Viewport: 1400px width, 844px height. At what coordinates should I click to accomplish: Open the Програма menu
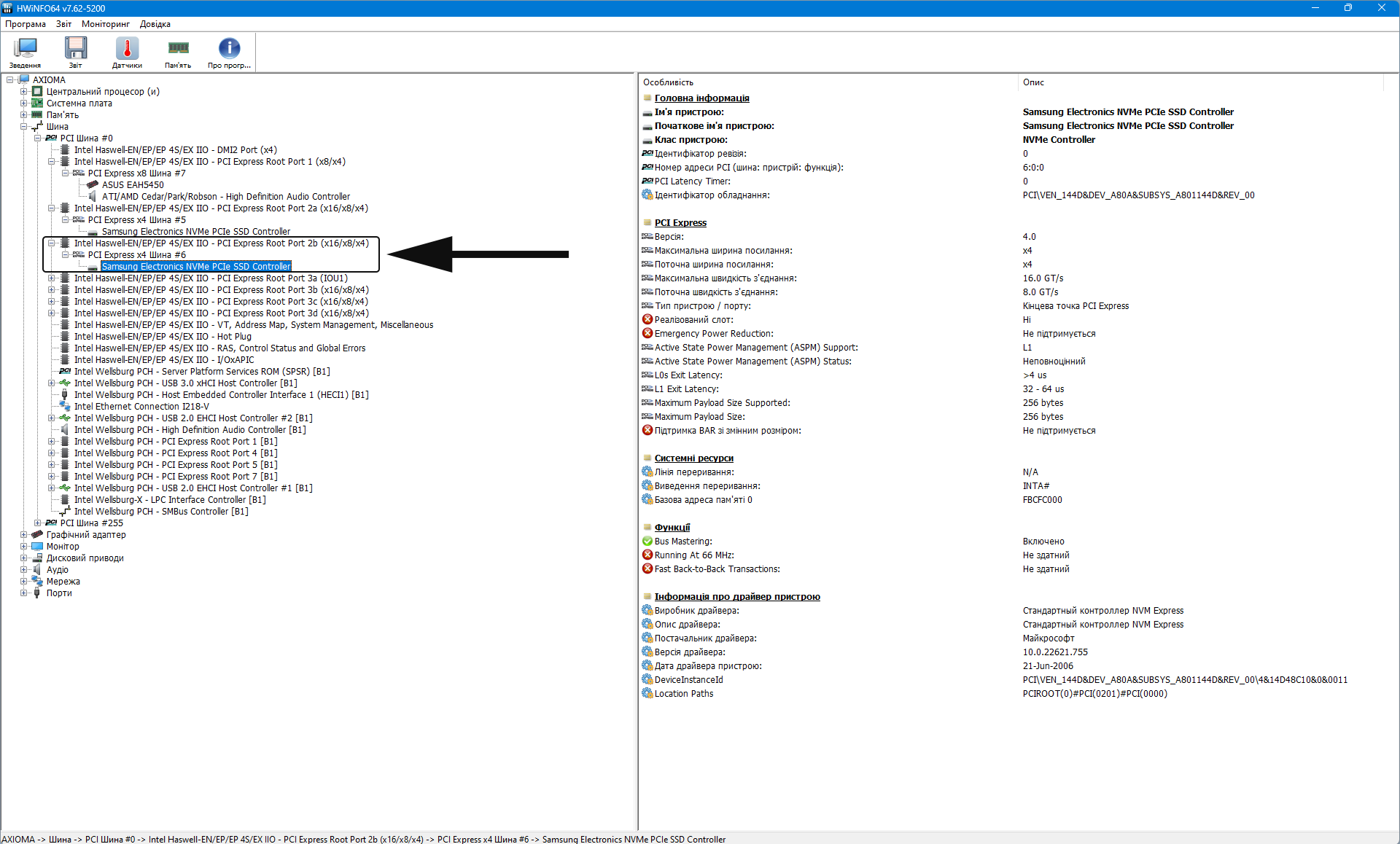[26, 24]
